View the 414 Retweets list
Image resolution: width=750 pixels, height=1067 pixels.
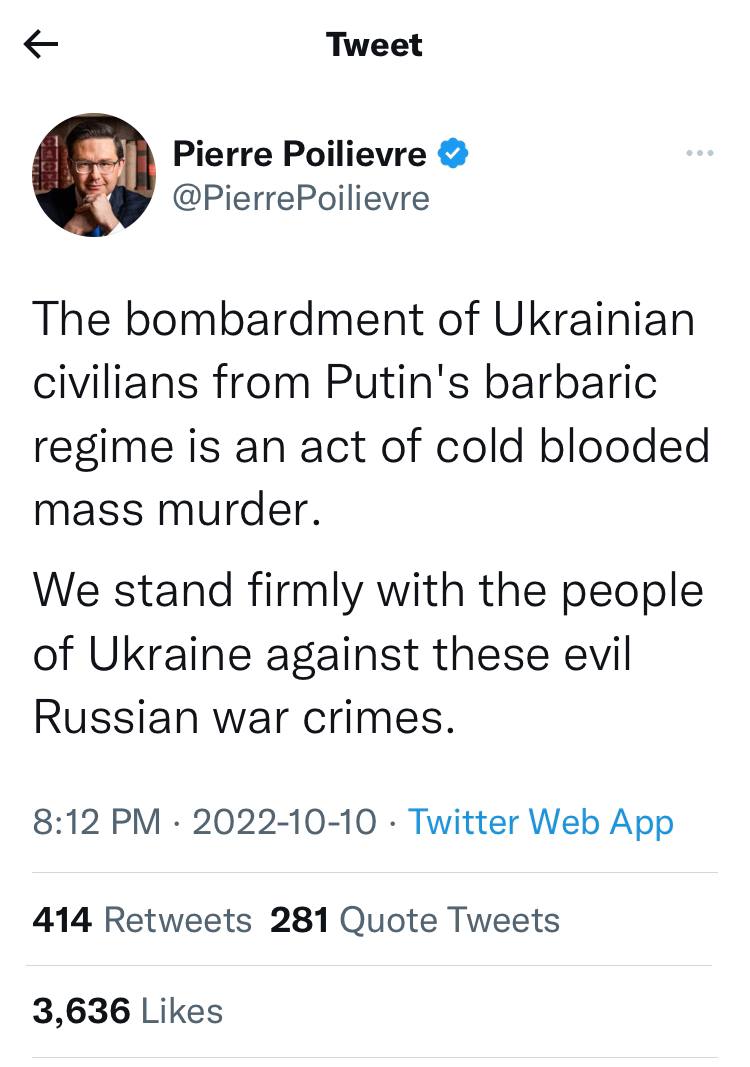click(x=142, y=920)
